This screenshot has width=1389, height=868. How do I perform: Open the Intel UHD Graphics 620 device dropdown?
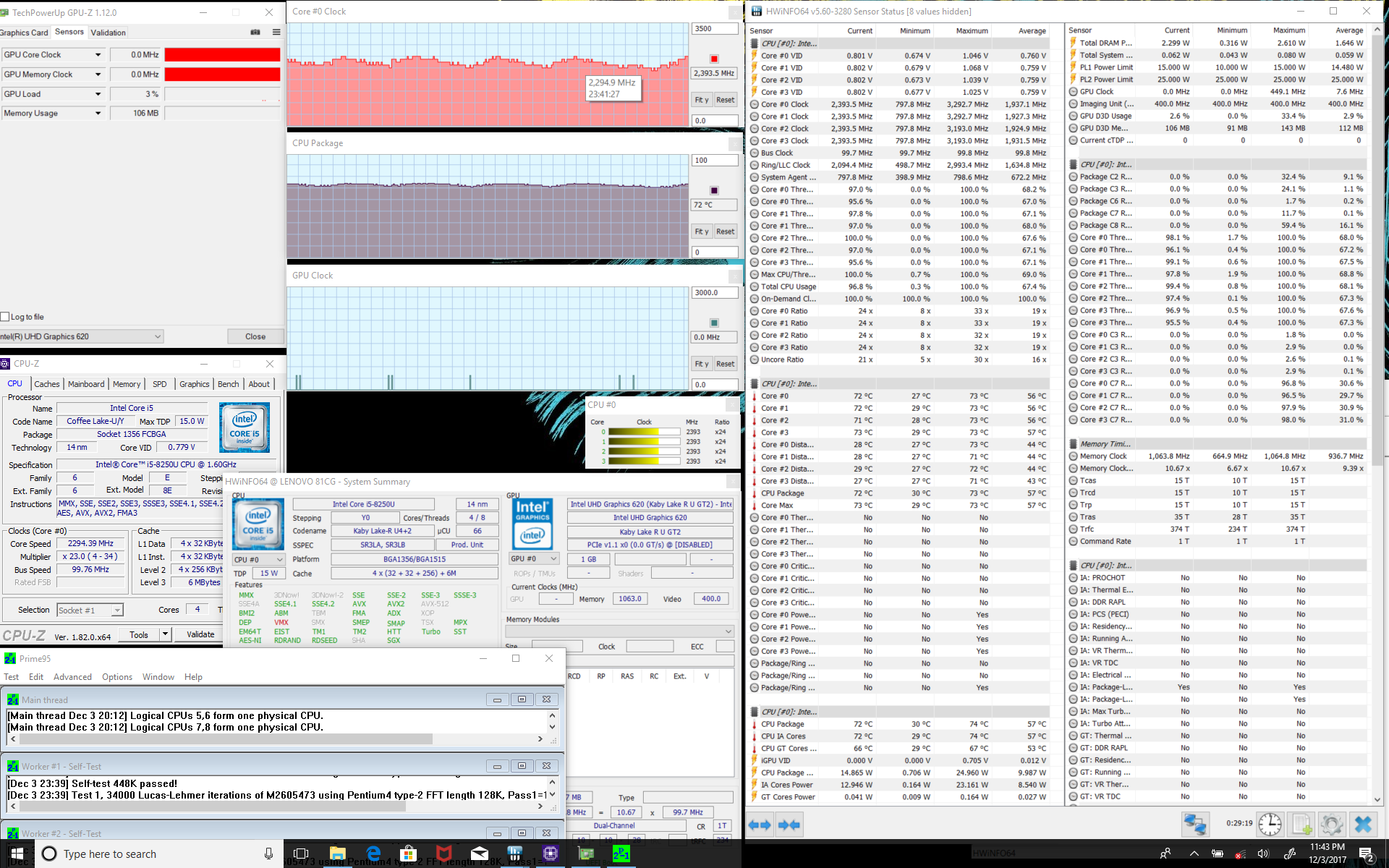158,336
